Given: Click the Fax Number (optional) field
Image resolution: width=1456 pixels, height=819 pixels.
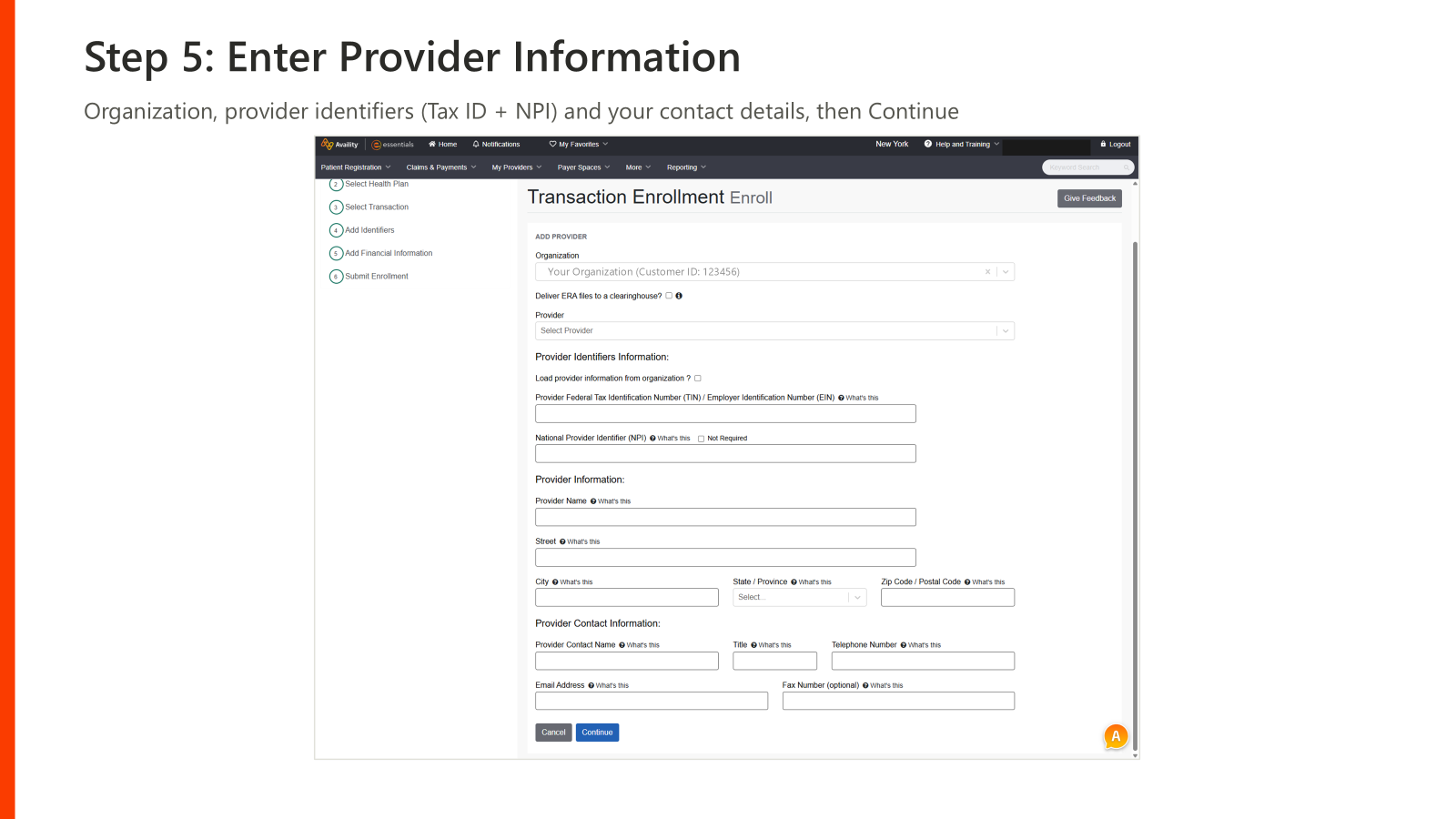Looking at the screenshot, I should click(898, 702).
